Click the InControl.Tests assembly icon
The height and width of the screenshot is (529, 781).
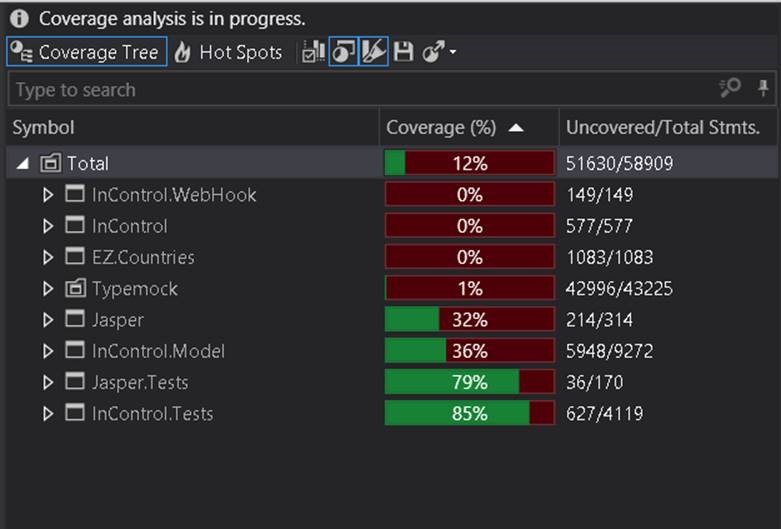(75, 413)
